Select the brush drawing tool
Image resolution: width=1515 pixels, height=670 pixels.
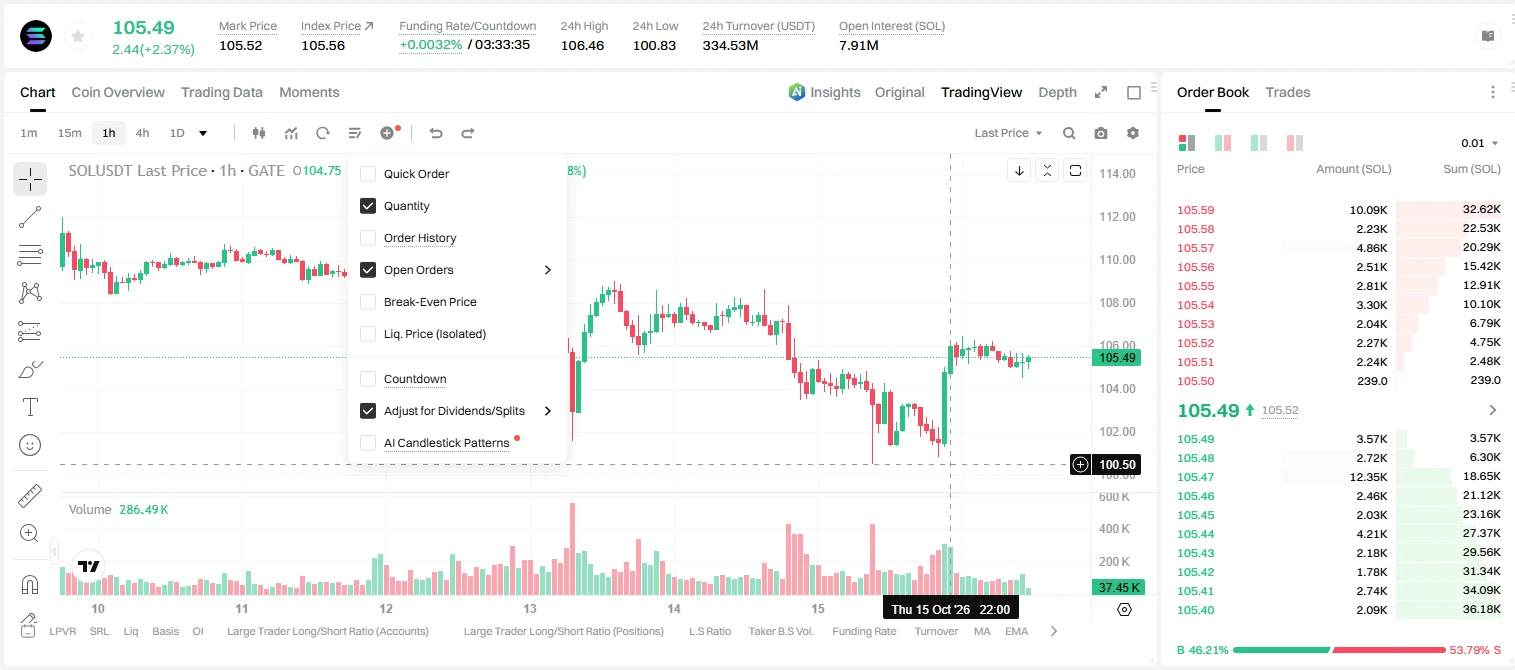click(30, 369)
